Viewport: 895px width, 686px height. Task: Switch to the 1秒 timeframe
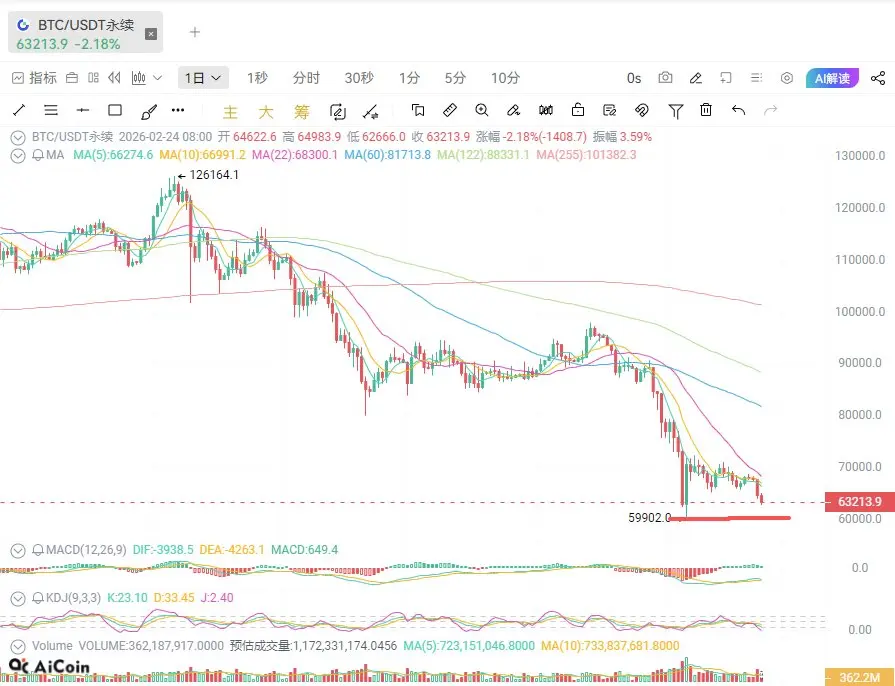click(x=257, y=78)
